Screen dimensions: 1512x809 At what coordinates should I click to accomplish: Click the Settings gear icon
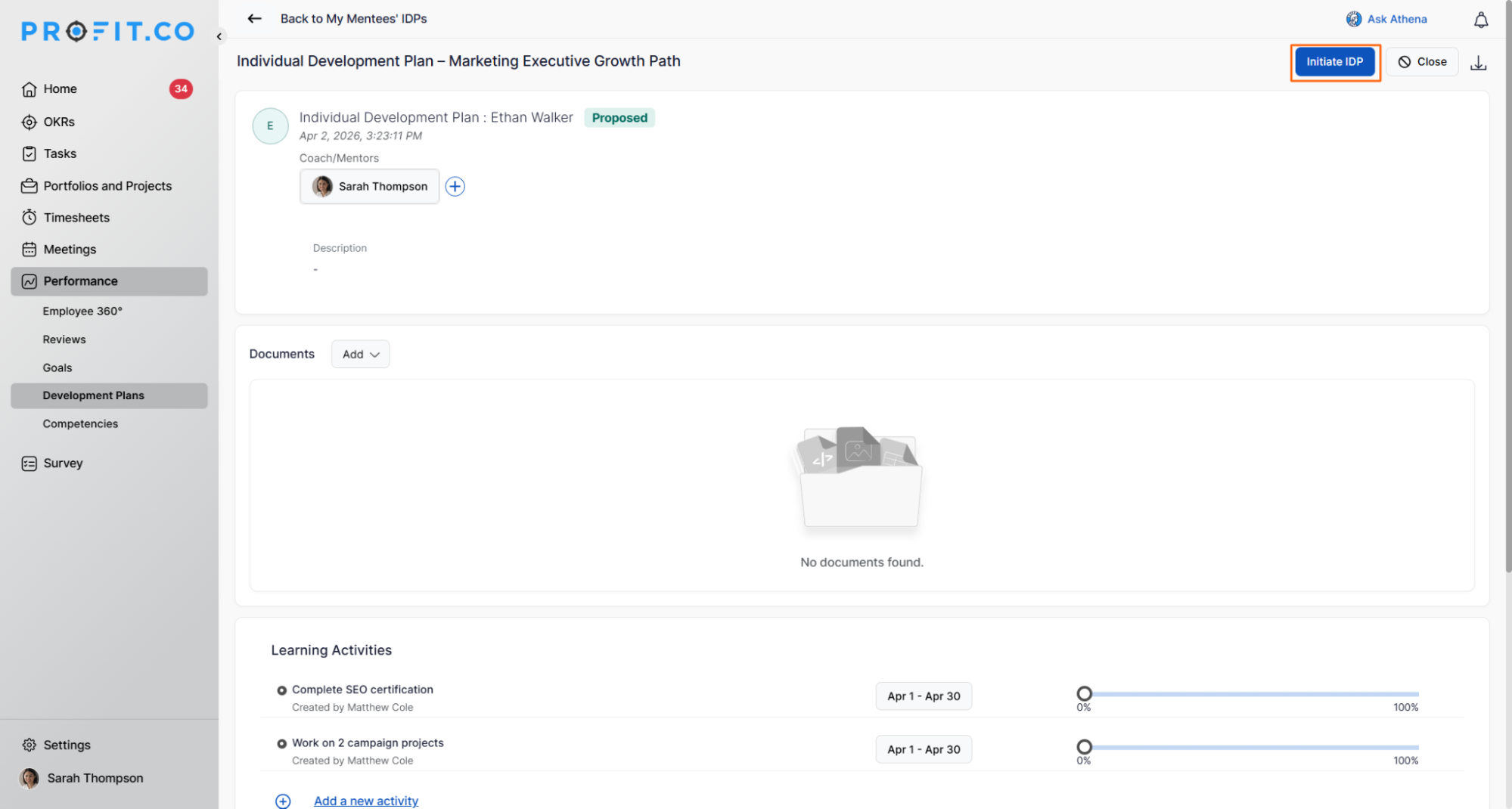point(29,745)
